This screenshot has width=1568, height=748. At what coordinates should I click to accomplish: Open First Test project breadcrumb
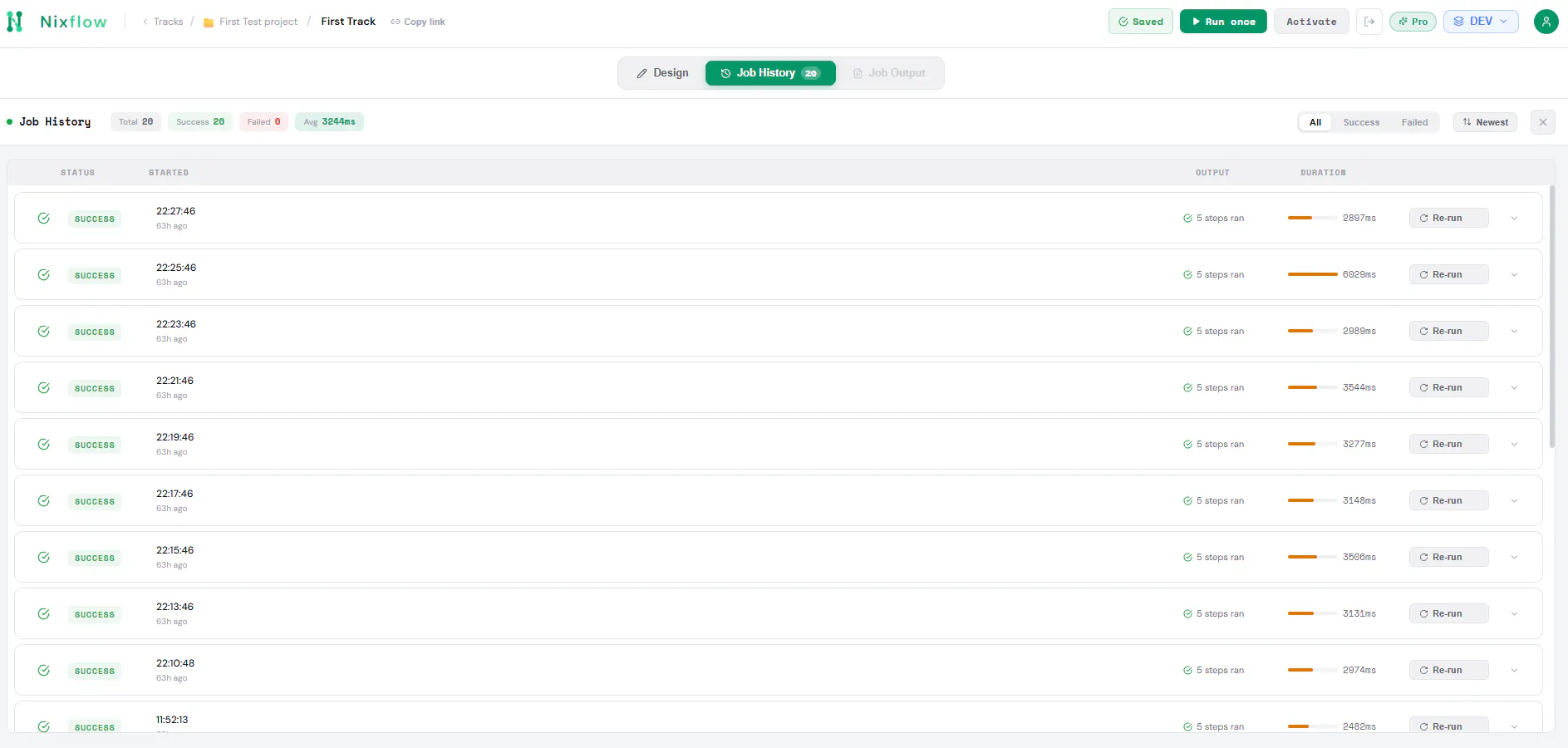pos(251,22)
